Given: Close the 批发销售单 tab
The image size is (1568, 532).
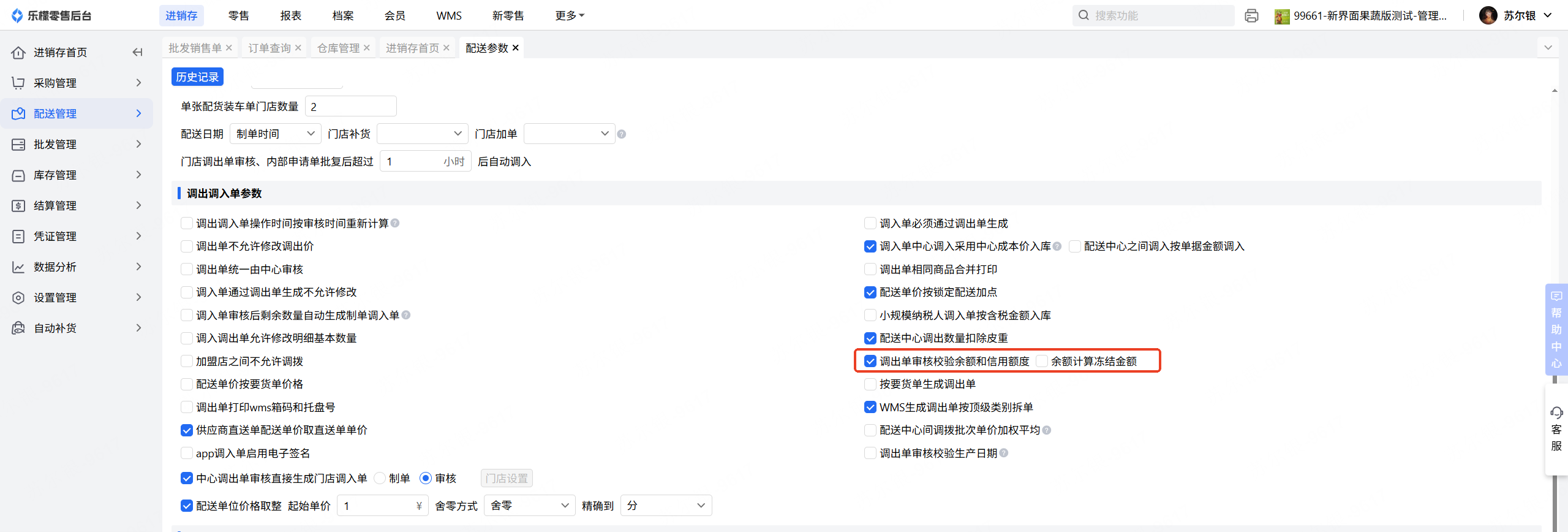Looking at the screenshot, I should [229, 48].
